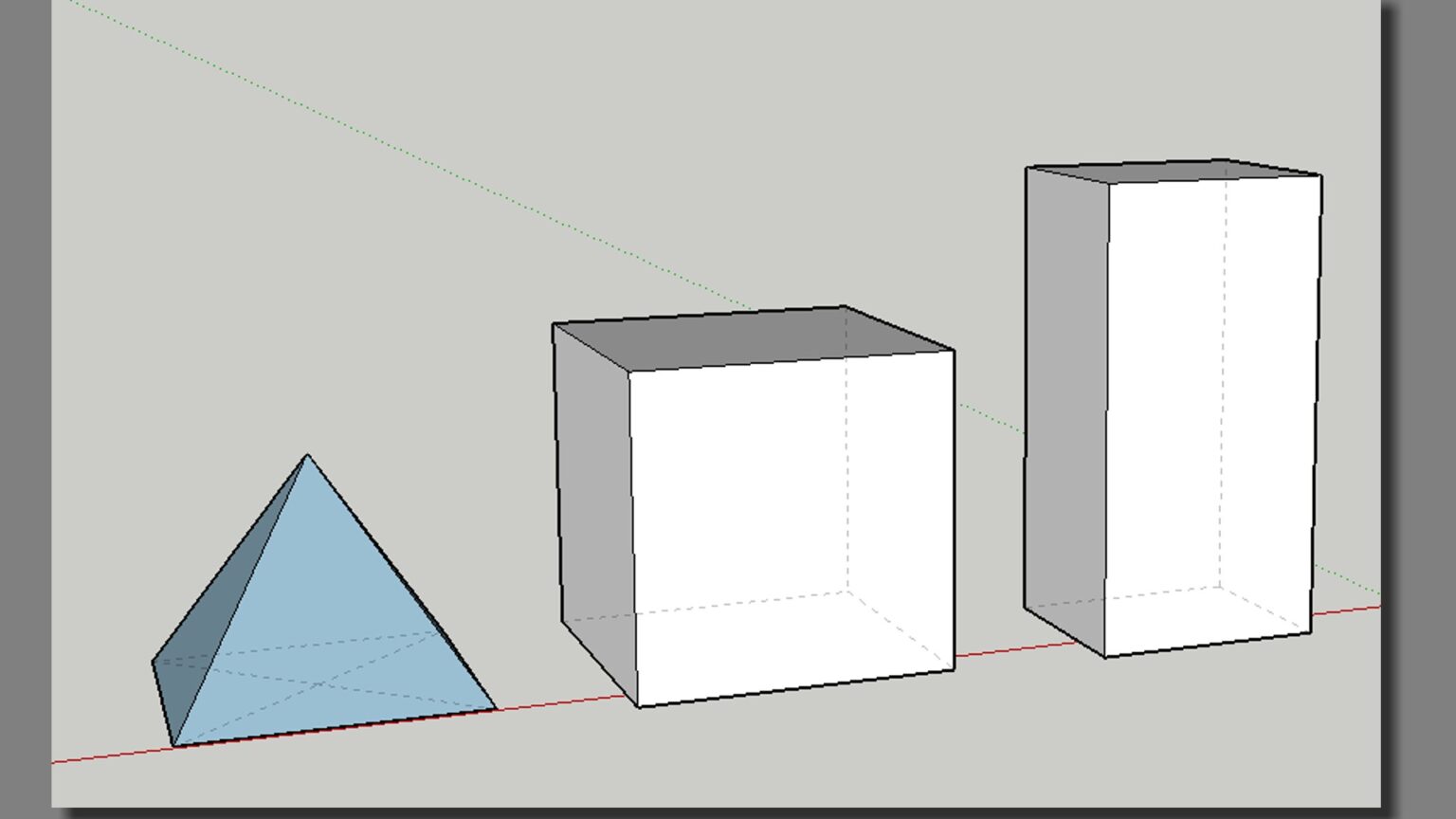Click the cube's top front-right corner
The width and height of the screenshot is (1456, 819).
click(x=953, y=351)
